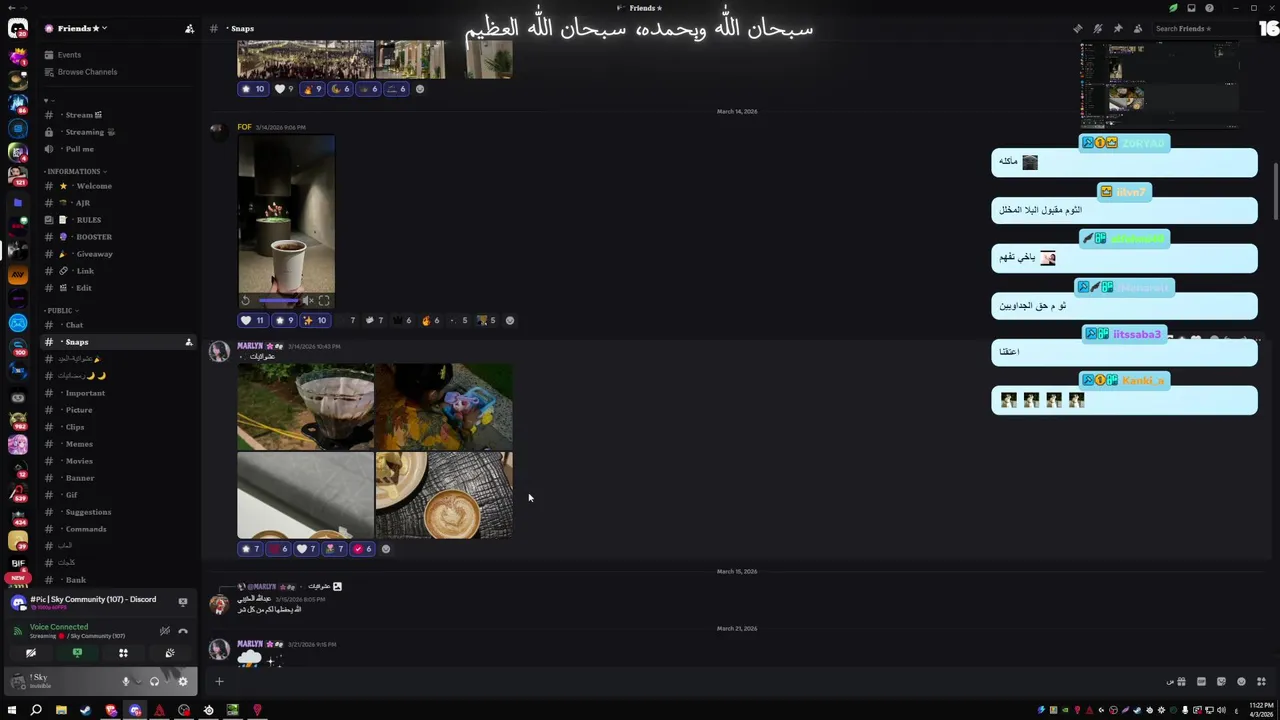1280x720 pixels.
Task: Deafen headphones in user panel
Action: click(154, 681)
